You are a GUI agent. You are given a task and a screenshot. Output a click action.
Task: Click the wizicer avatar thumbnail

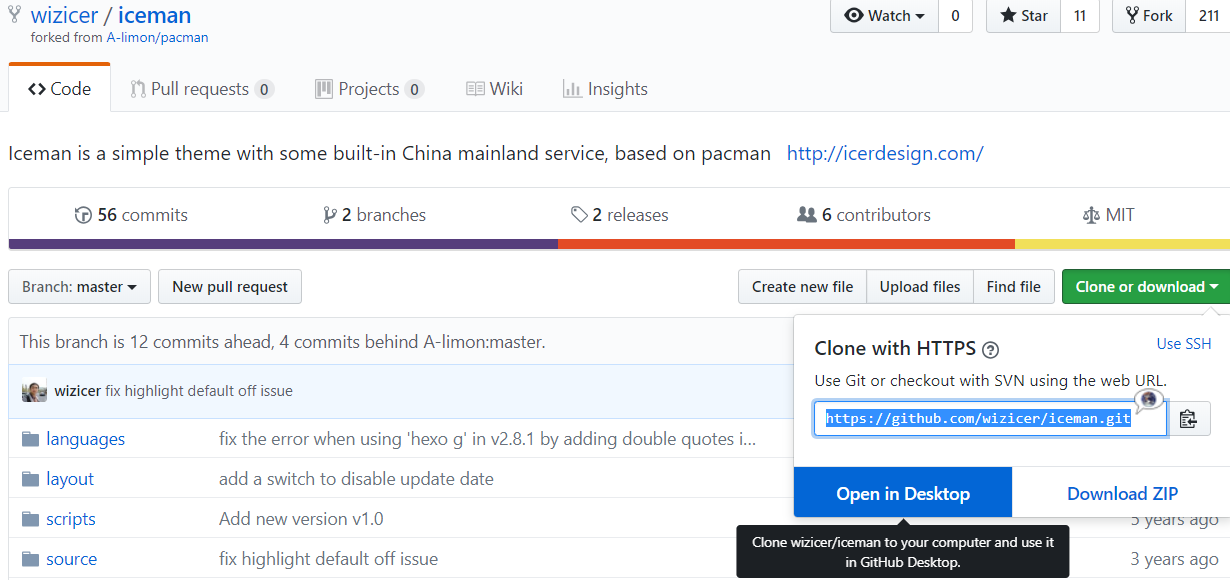(34, 391)
